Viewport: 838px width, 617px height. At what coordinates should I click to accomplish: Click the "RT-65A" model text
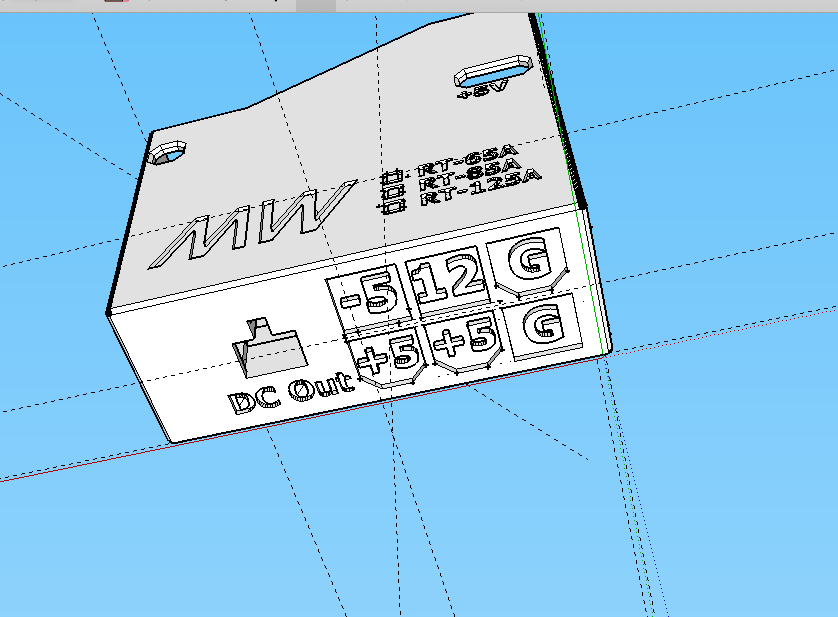coord(467,159)
